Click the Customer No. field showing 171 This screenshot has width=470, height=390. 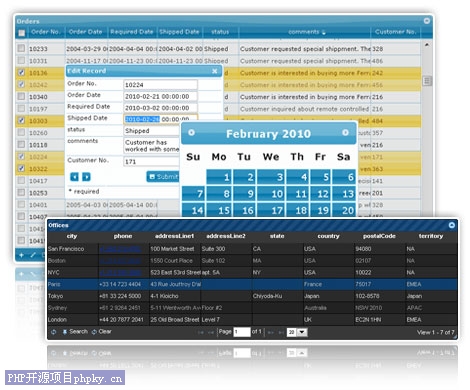pyautogui.click(x=152, y=161)
